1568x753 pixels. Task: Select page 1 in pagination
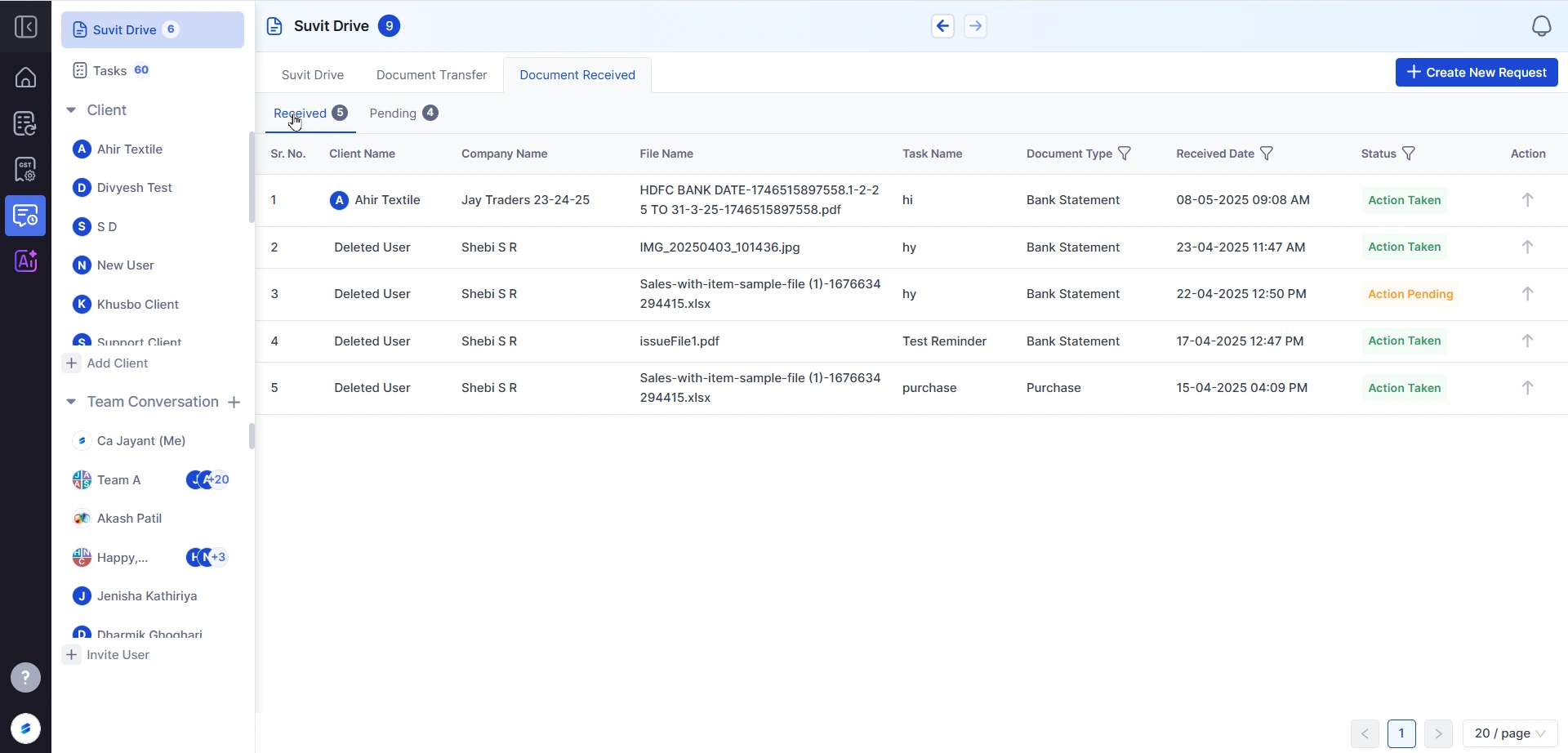pyautogui.click(x=1401, y=733)
